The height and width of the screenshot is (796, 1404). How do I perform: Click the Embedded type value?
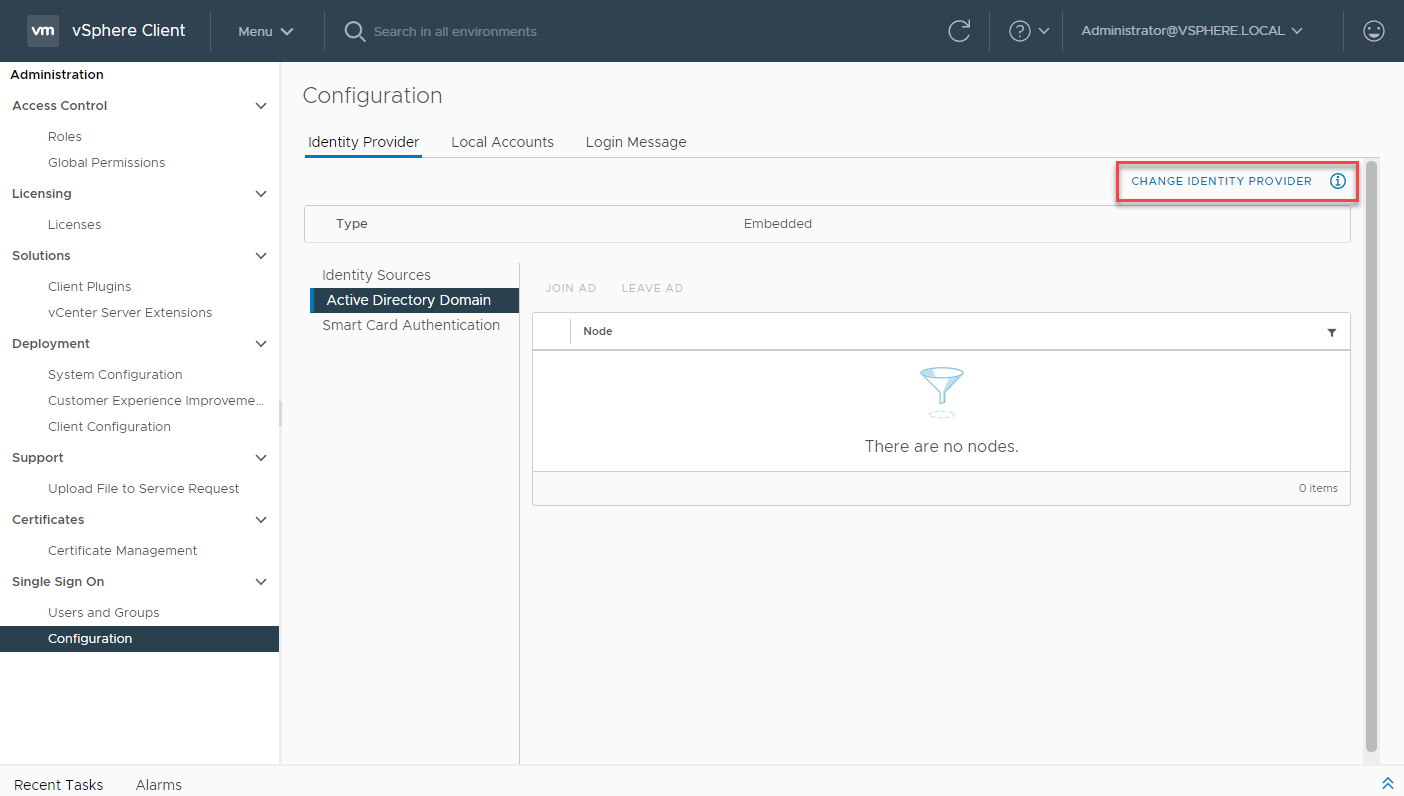coord(777,224)
